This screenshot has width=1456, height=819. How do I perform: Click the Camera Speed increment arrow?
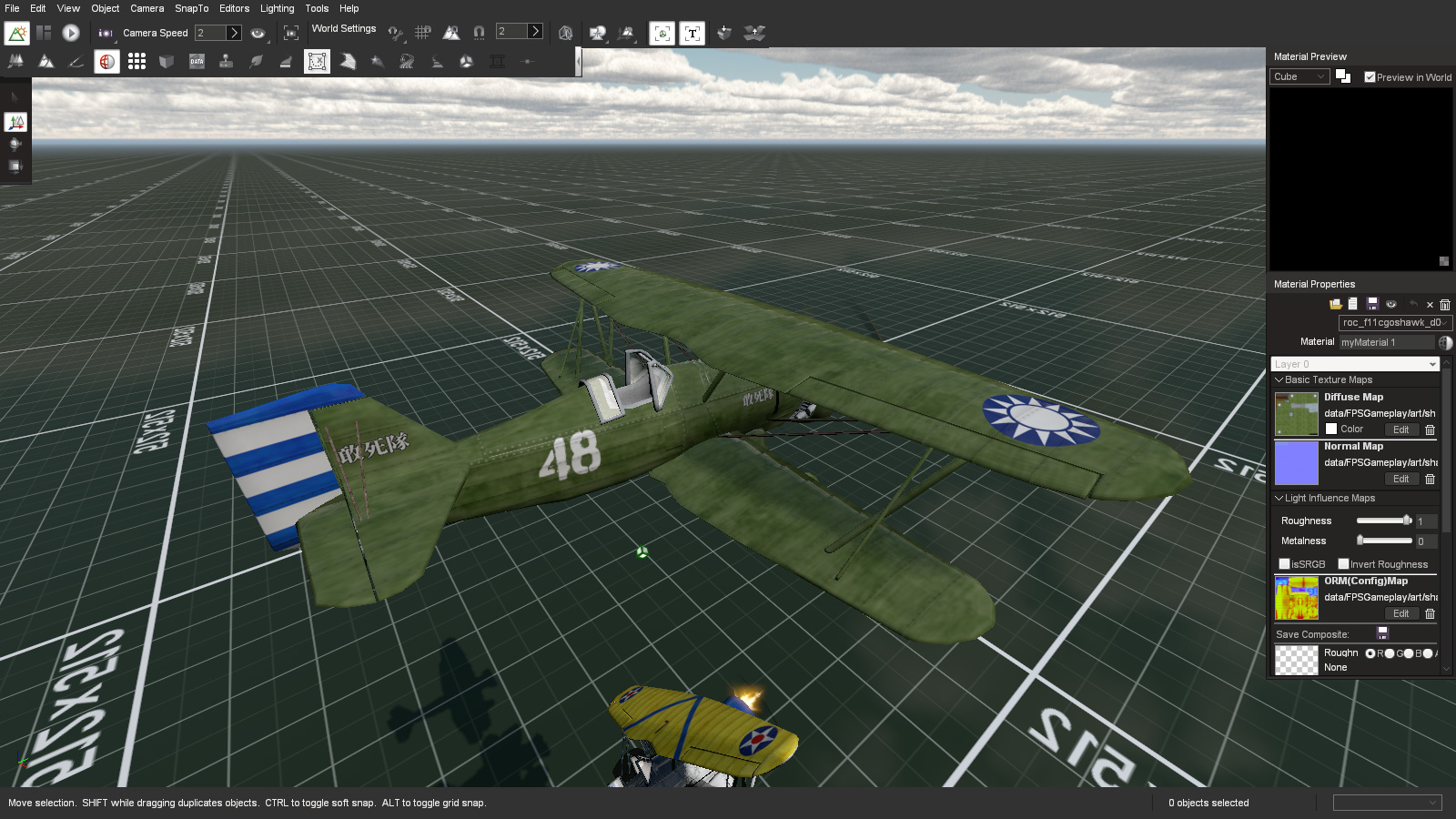point(234,33)
